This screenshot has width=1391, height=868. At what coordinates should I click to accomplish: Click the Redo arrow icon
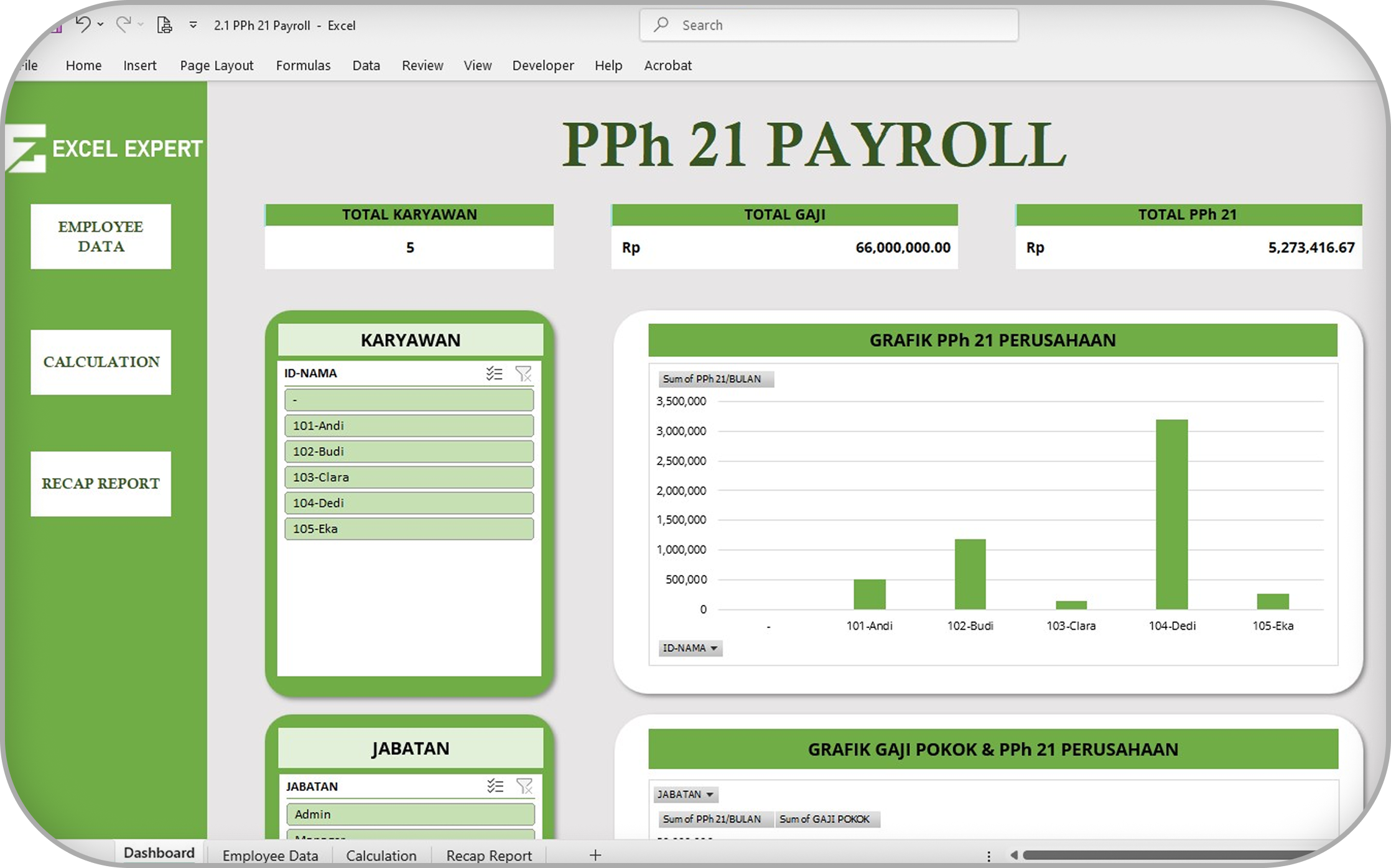(x=123, y=25)
